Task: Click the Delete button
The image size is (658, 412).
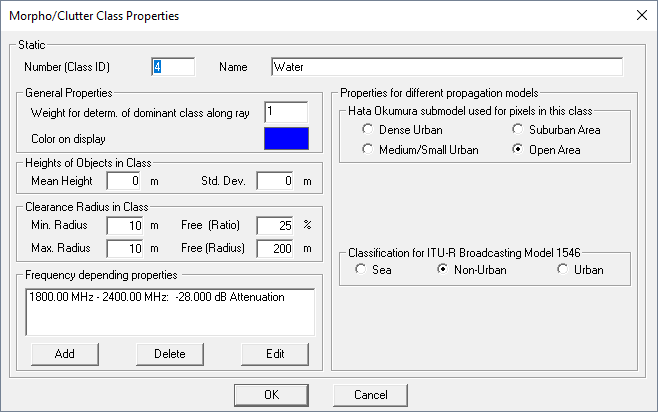Action: pos(170,354)
